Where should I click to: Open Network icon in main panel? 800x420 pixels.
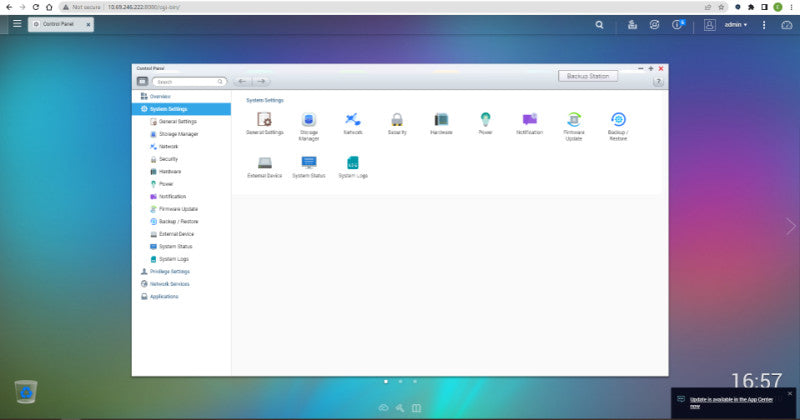353,119
